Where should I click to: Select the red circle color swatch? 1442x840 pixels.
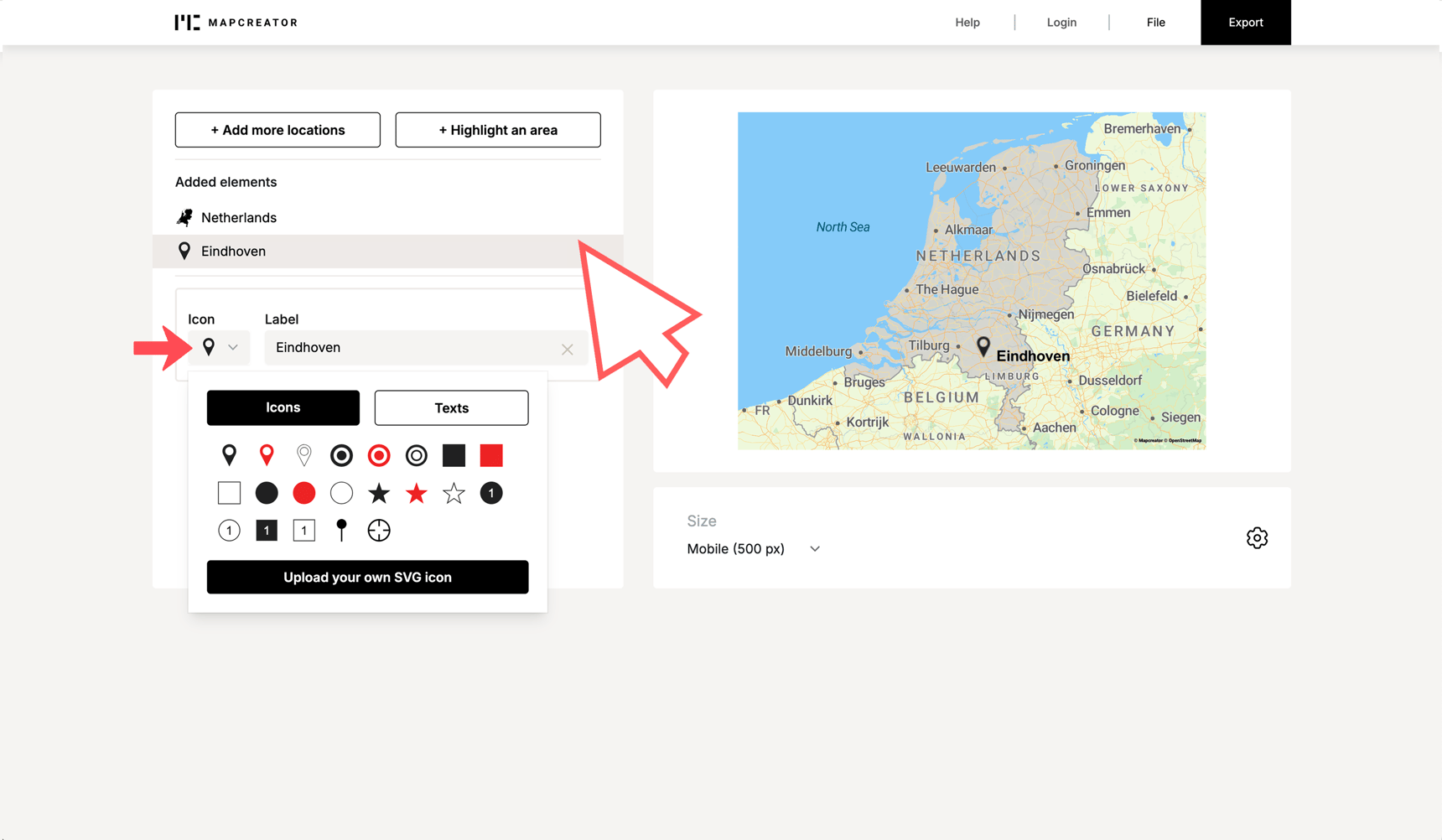click(303, 493)
